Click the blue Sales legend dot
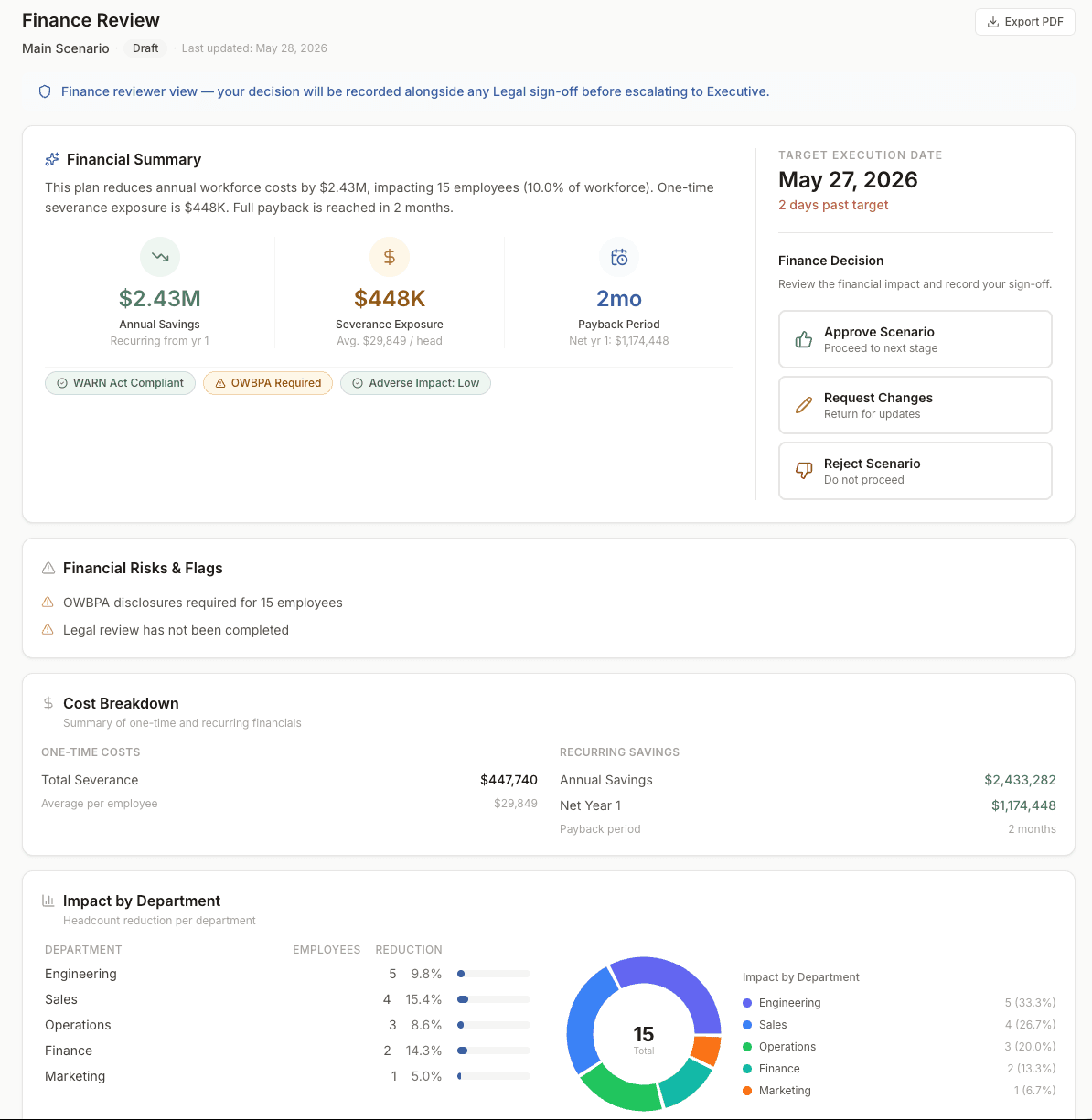 click(x=747, y=1025)
